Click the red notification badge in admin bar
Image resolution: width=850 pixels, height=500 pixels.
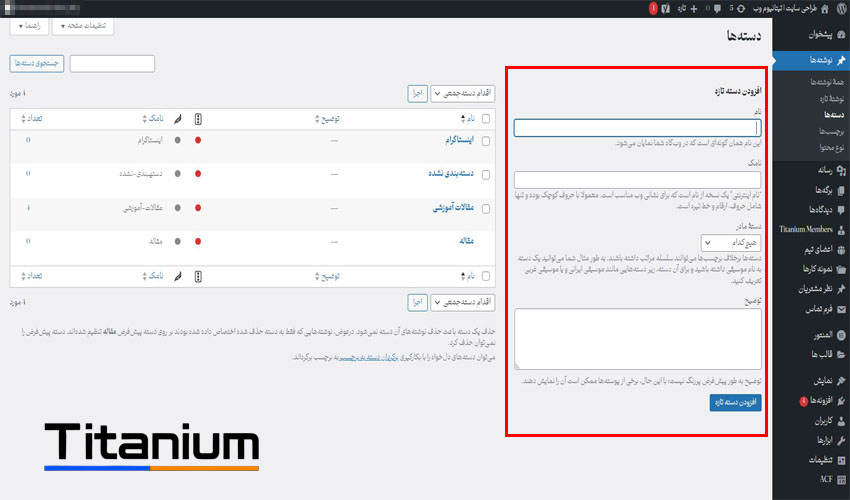tap(653, 9)
